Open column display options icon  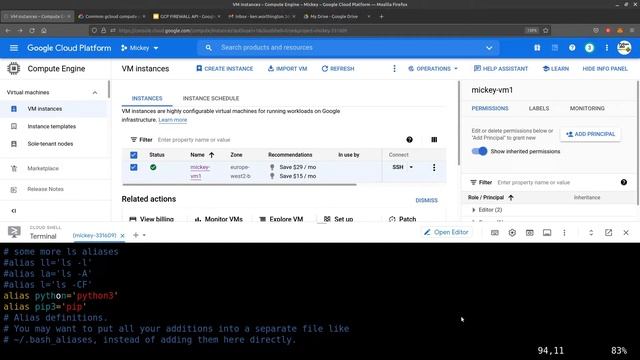(x=434, y=140)
